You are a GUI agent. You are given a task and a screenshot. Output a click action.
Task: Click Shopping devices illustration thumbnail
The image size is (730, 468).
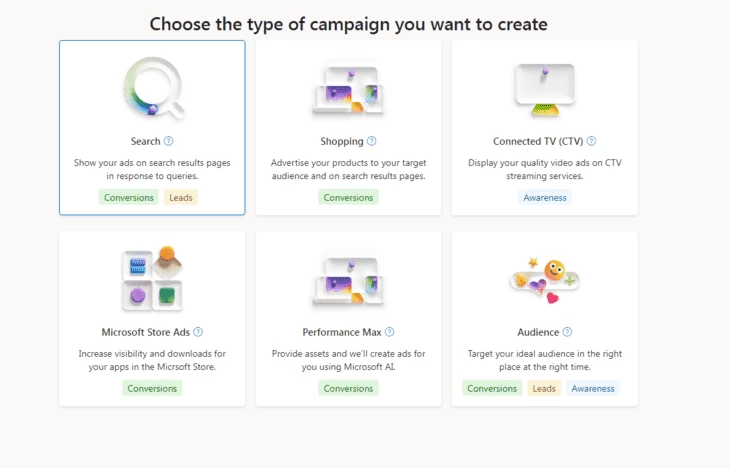click(x=348, y=90)
